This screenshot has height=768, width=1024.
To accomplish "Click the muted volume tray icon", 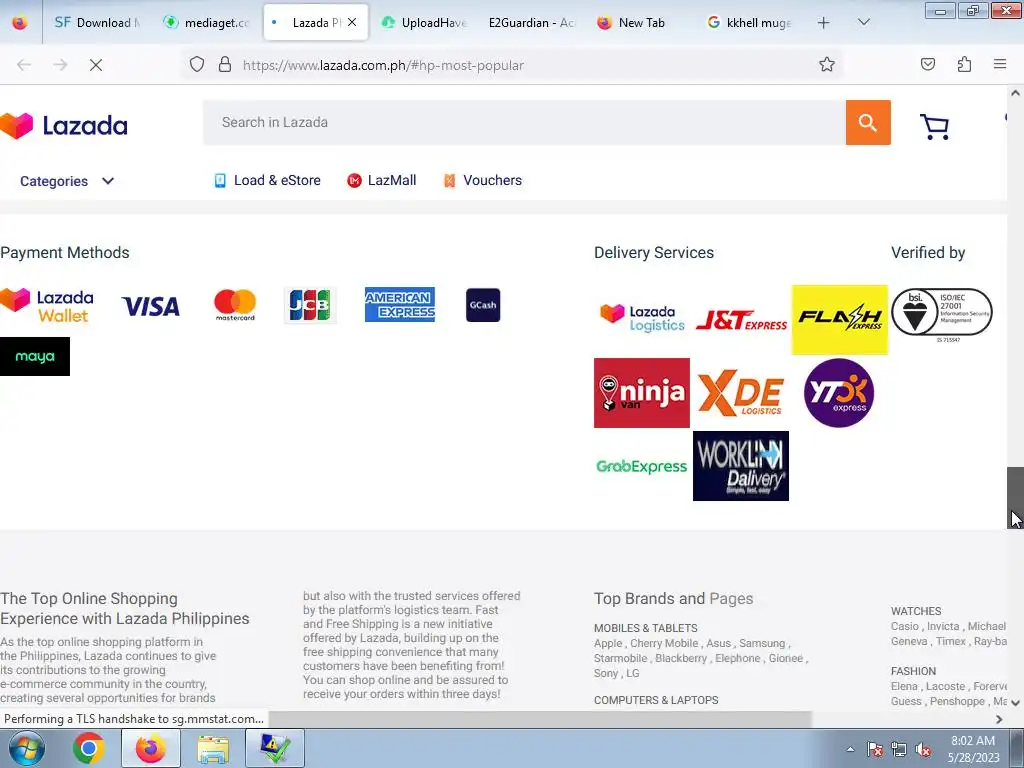I will [923, 750].
